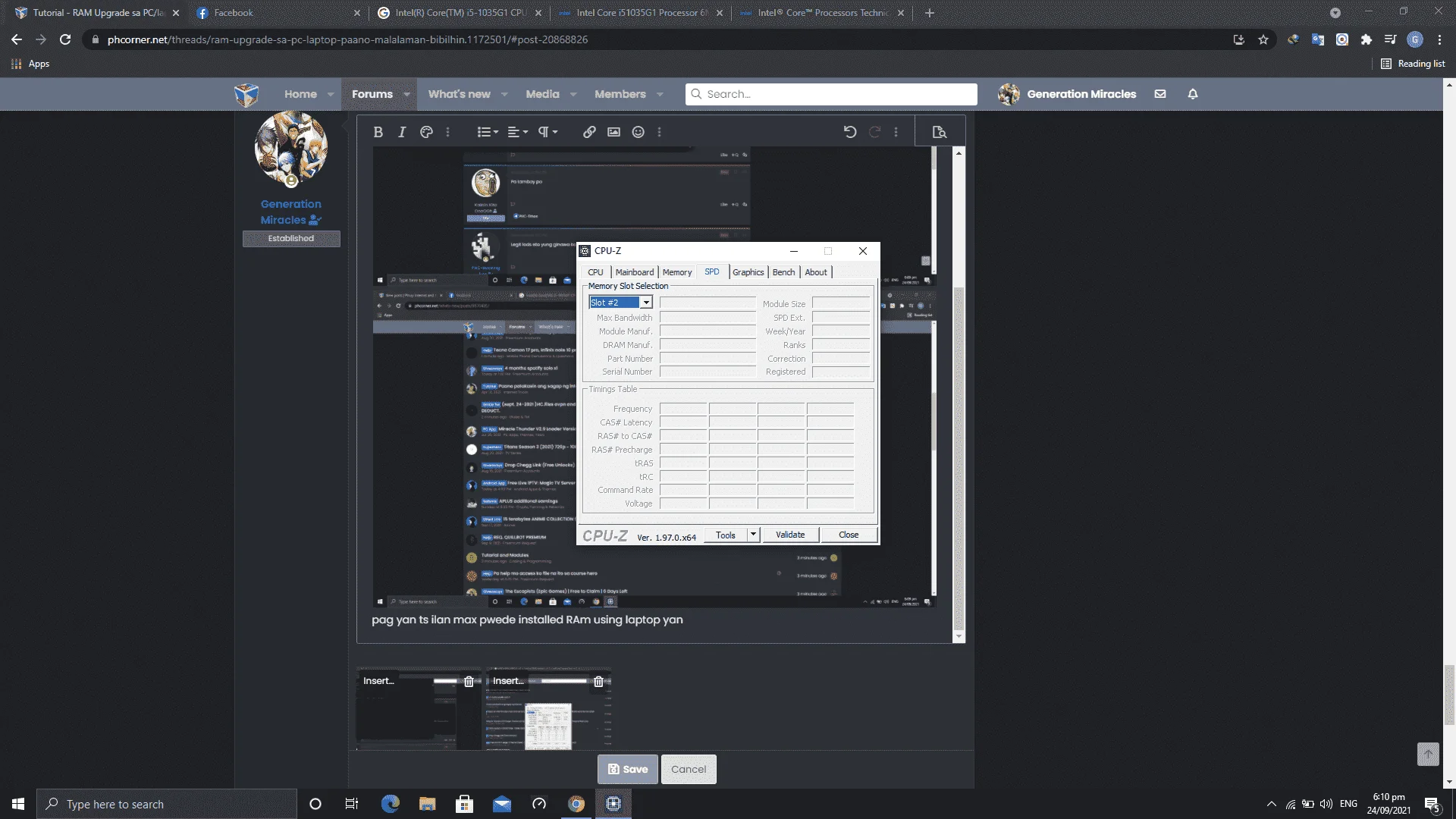Open Task View on the taskbar
Viewport: 1456px width, 819px height.
351,804
